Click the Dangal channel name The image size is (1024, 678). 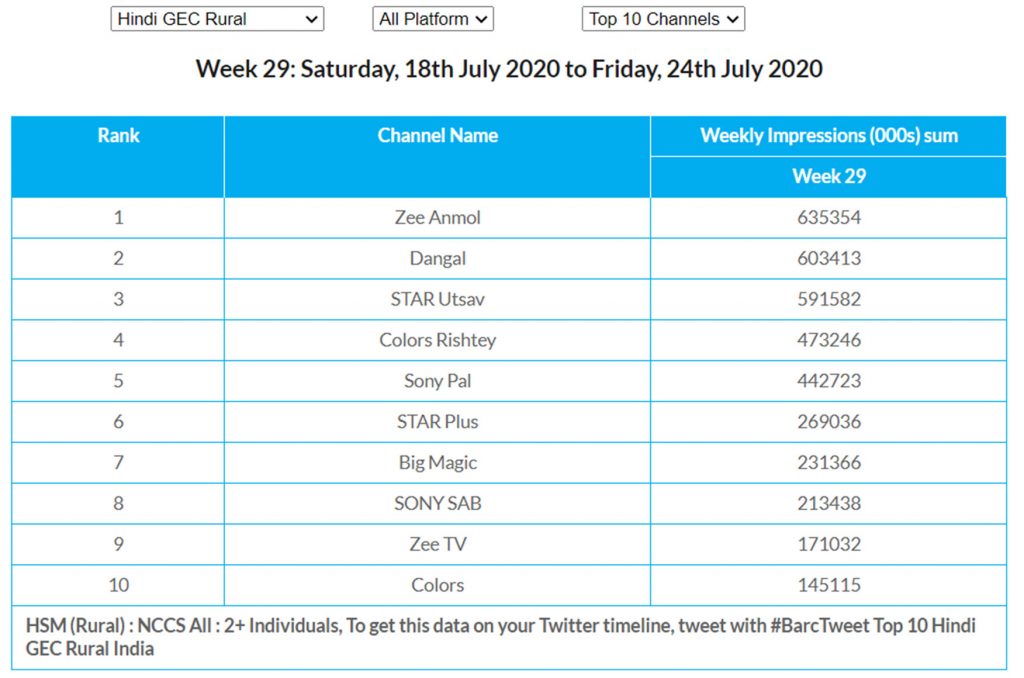coord(437,259)
